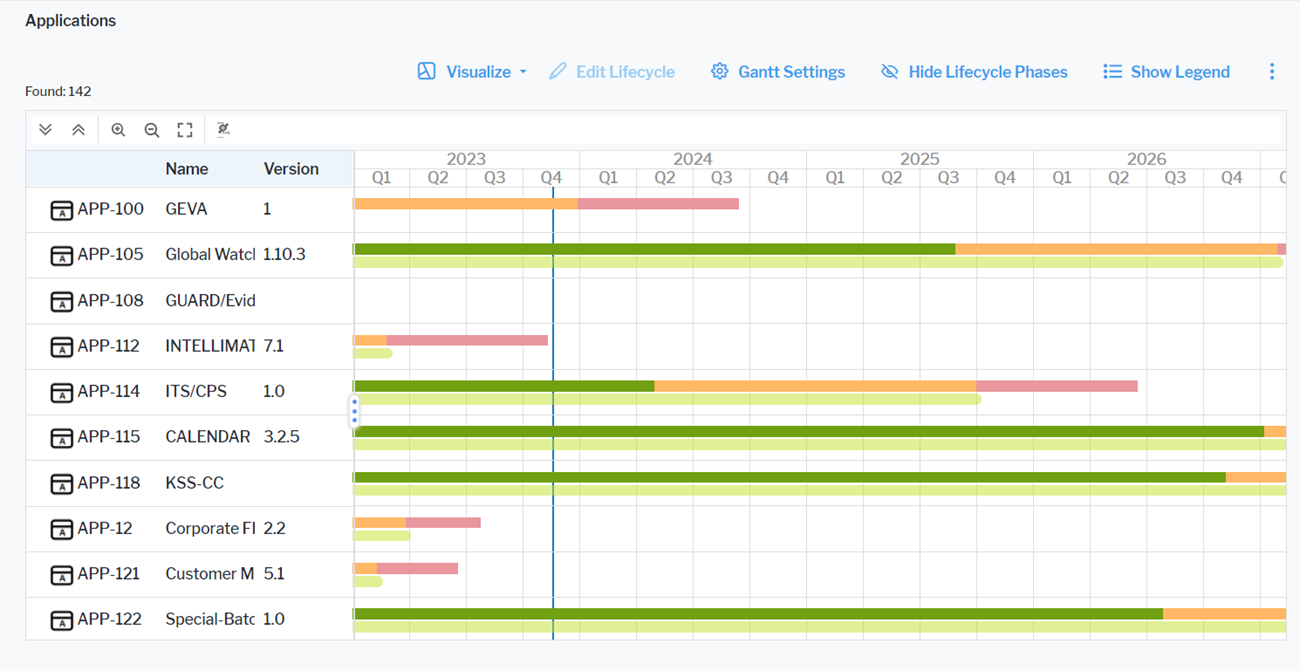Select the APP-114 ITS/CPS row
This screenshot has width=1300, height=671.
click(x=196, y=392)
